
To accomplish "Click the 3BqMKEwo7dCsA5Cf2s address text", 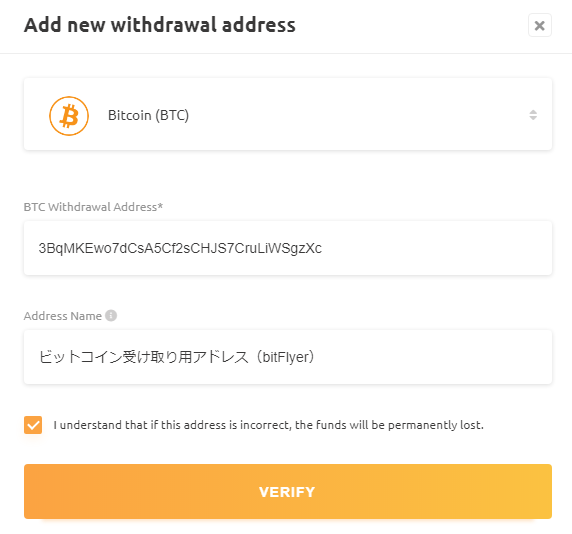I will (x=180, y=248).
